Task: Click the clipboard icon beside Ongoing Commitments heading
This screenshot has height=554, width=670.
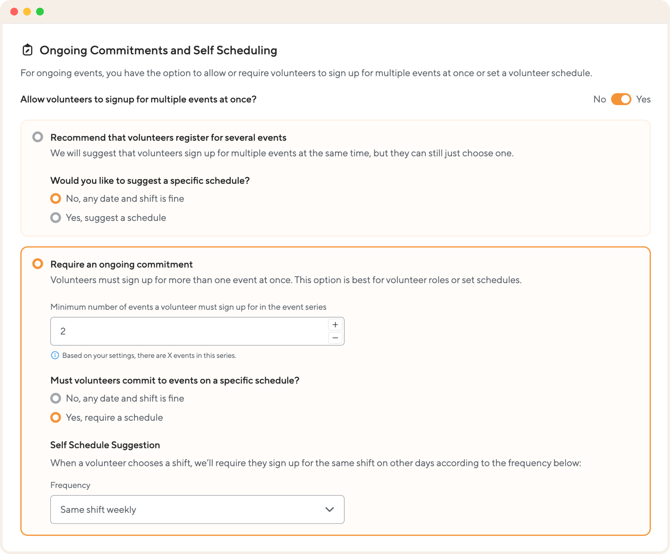Action: [28, 50]
